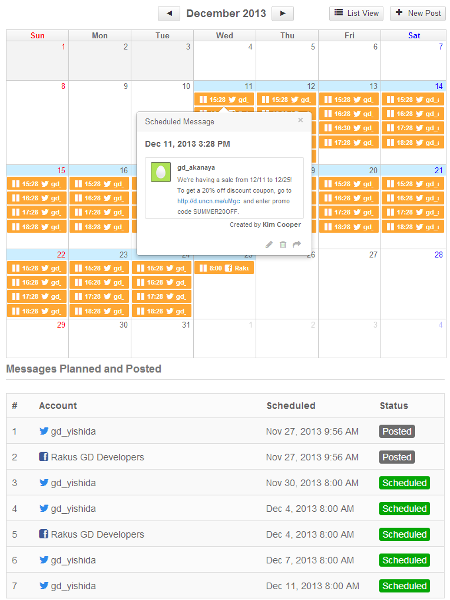Open the 15:28 event on December 15
The width and height of the screenshot is (450, 600).
click(x=37, y=184)
